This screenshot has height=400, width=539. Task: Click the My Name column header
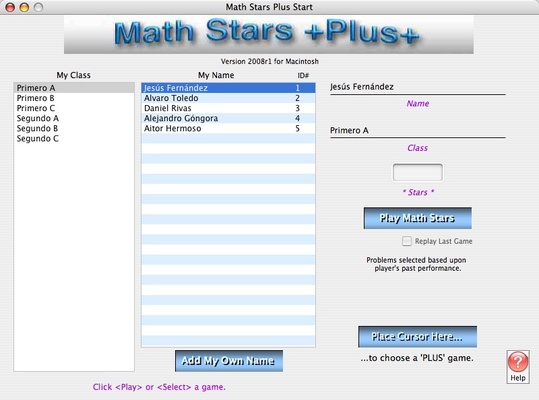(x=216, y=75)
